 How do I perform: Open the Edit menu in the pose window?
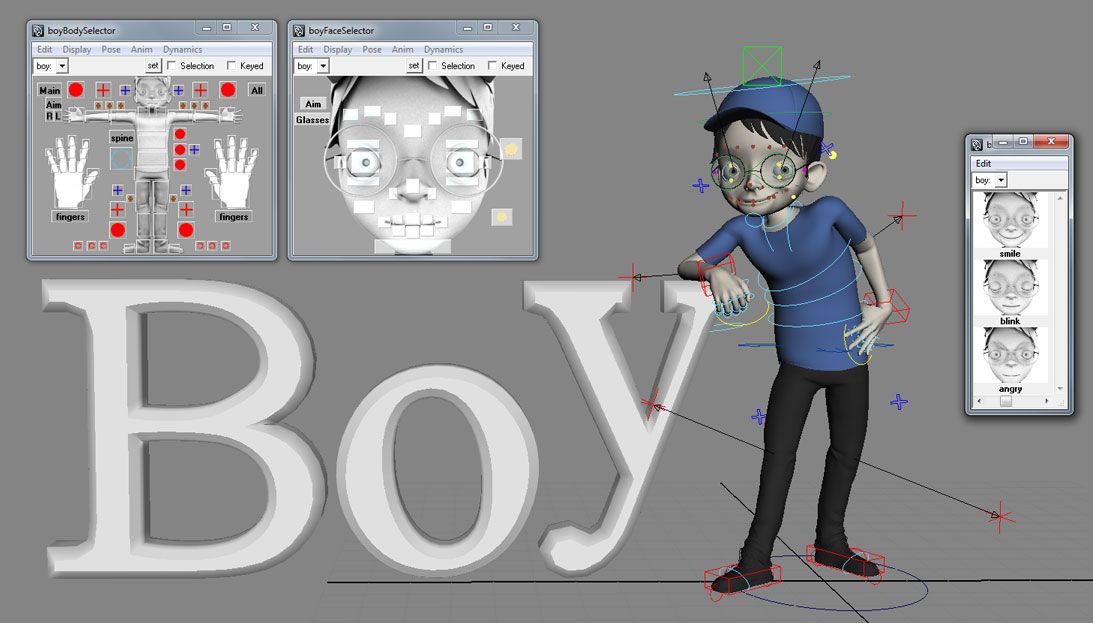[x=984, y=163]
